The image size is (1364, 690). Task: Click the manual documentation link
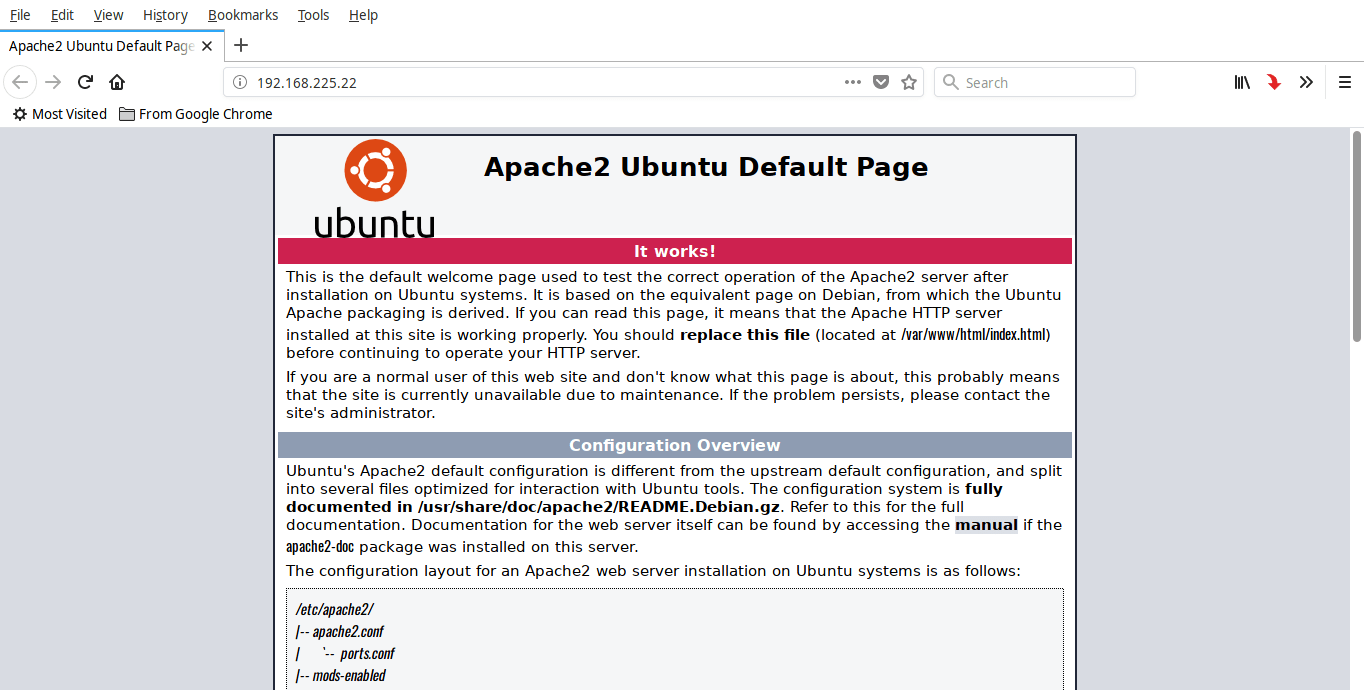986,524
